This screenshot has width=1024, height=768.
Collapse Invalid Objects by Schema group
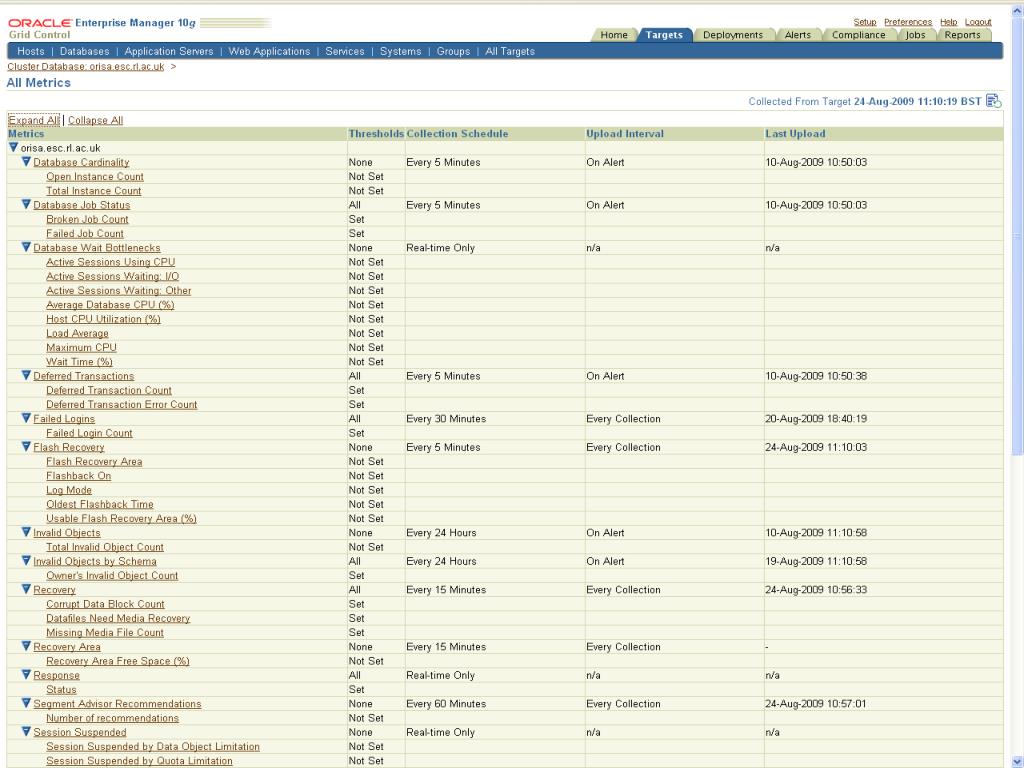(x=26, y=560)
